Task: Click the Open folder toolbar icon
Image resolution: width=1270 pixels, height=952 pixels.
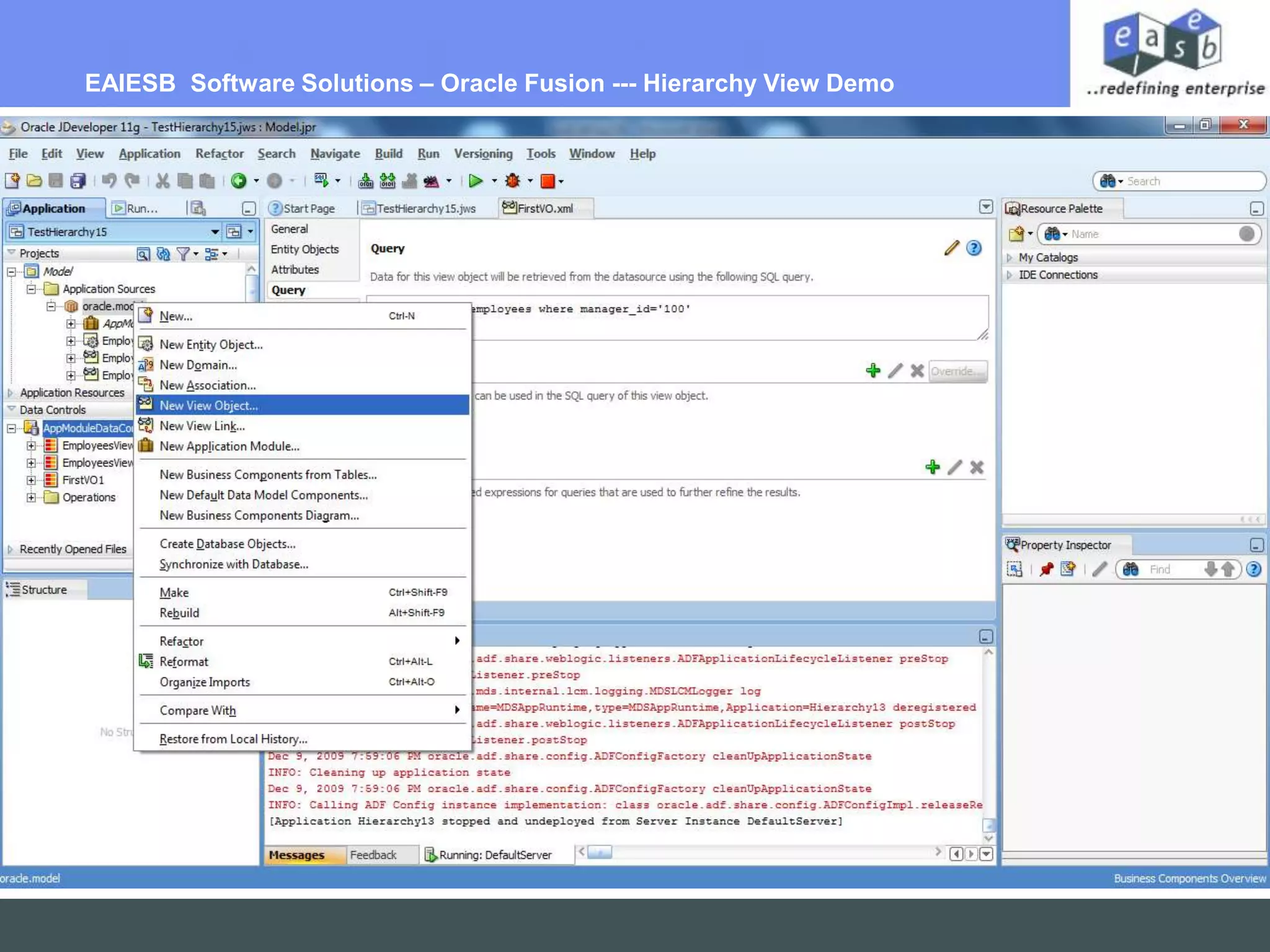Action: click(x=34, y=181)
